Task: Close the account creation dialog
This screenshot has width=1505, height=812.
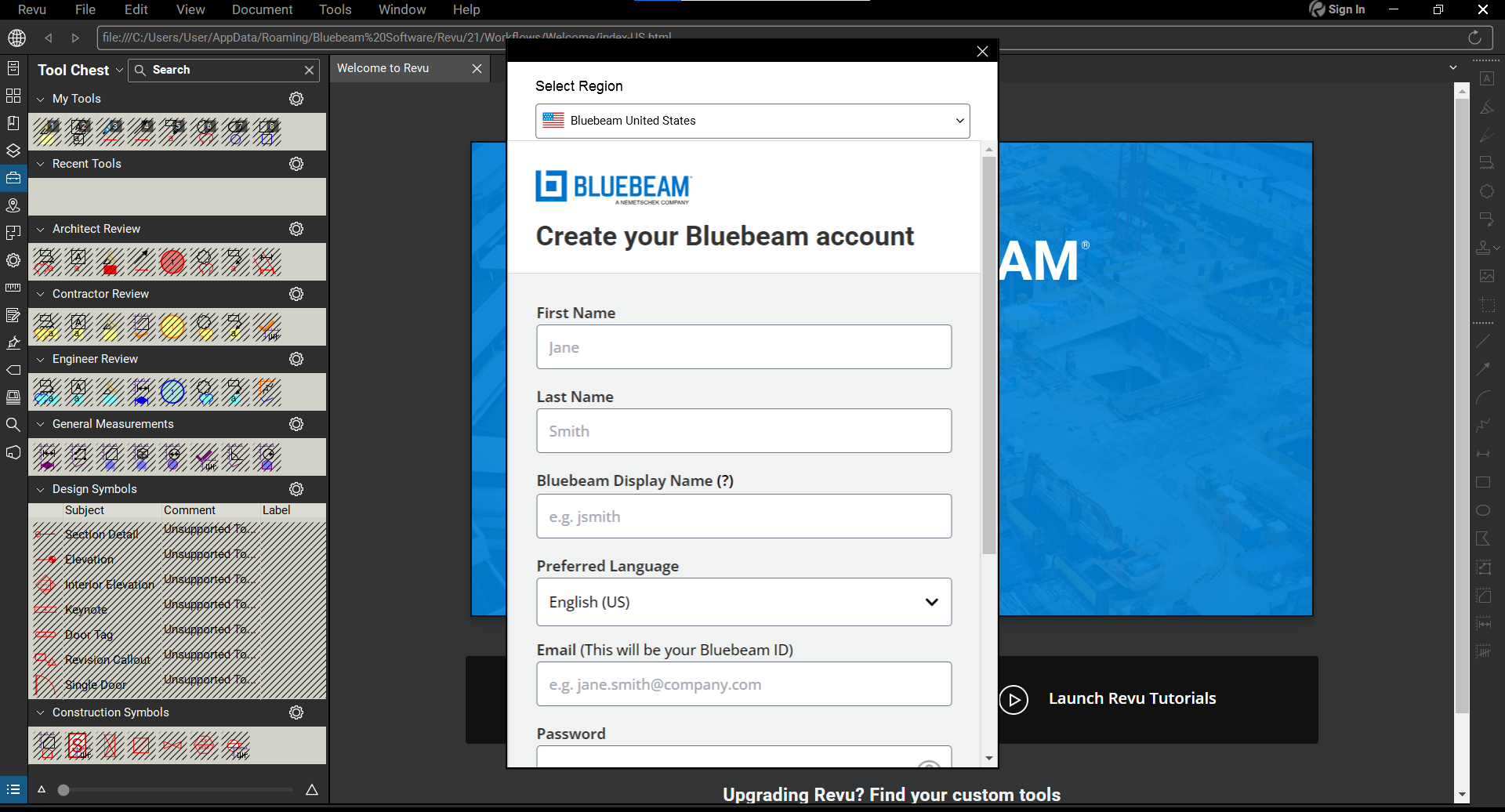Action: (982, 52)
